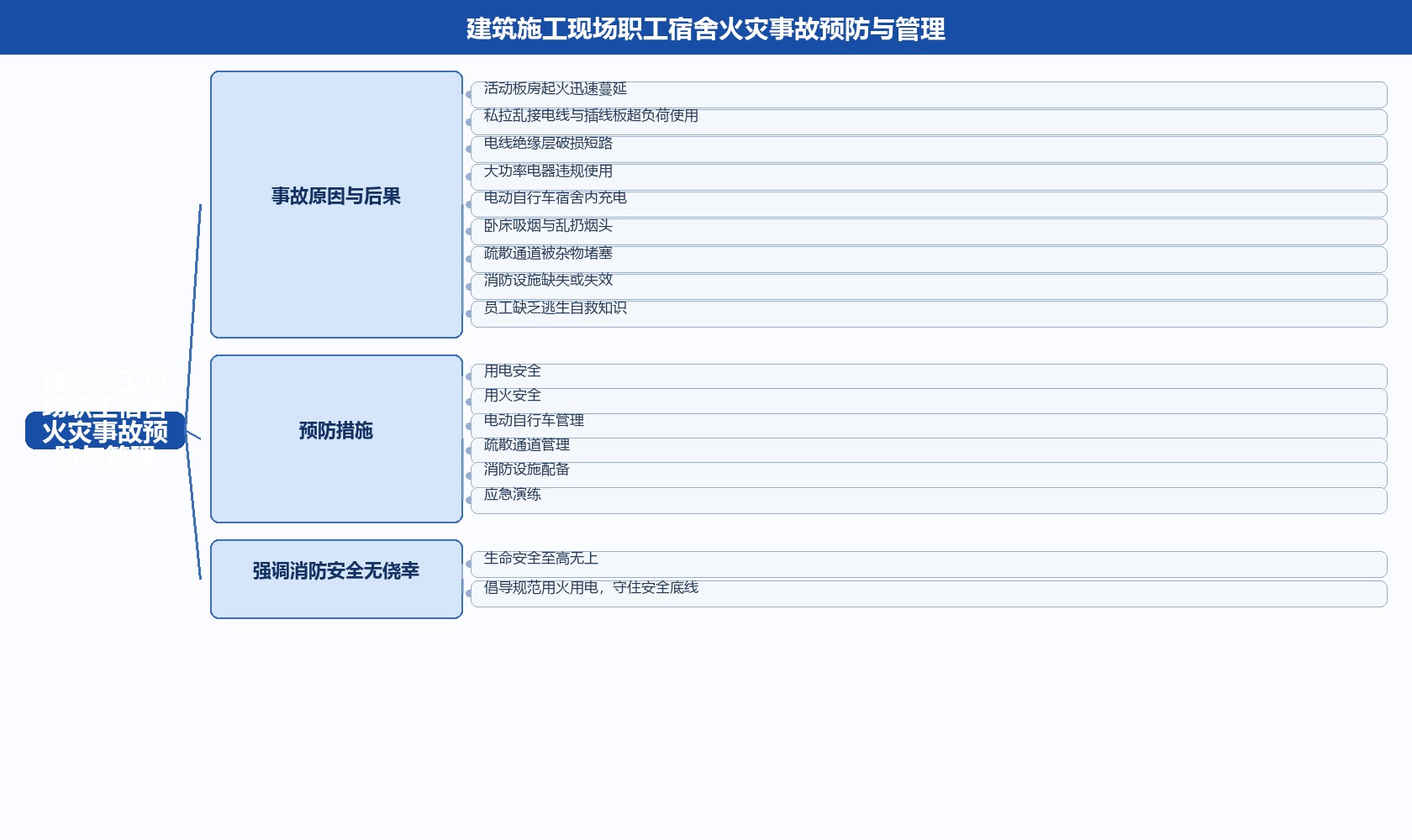Select leaf 电动自行车管理
Viewport: 1412px width, 840px height.
(x=929, y=426)
